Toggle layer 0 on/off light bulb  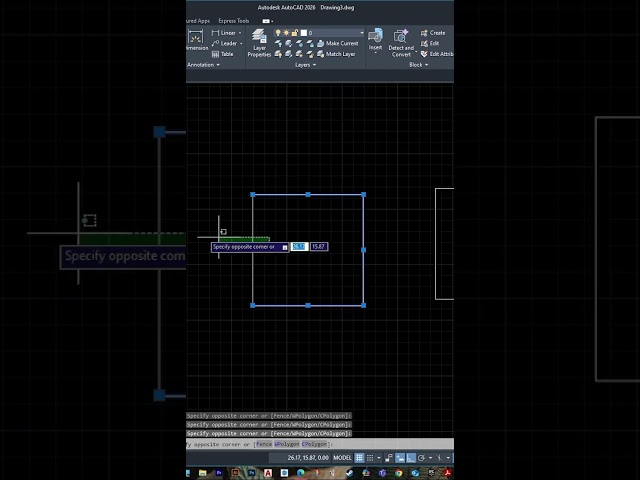(278, 33)
